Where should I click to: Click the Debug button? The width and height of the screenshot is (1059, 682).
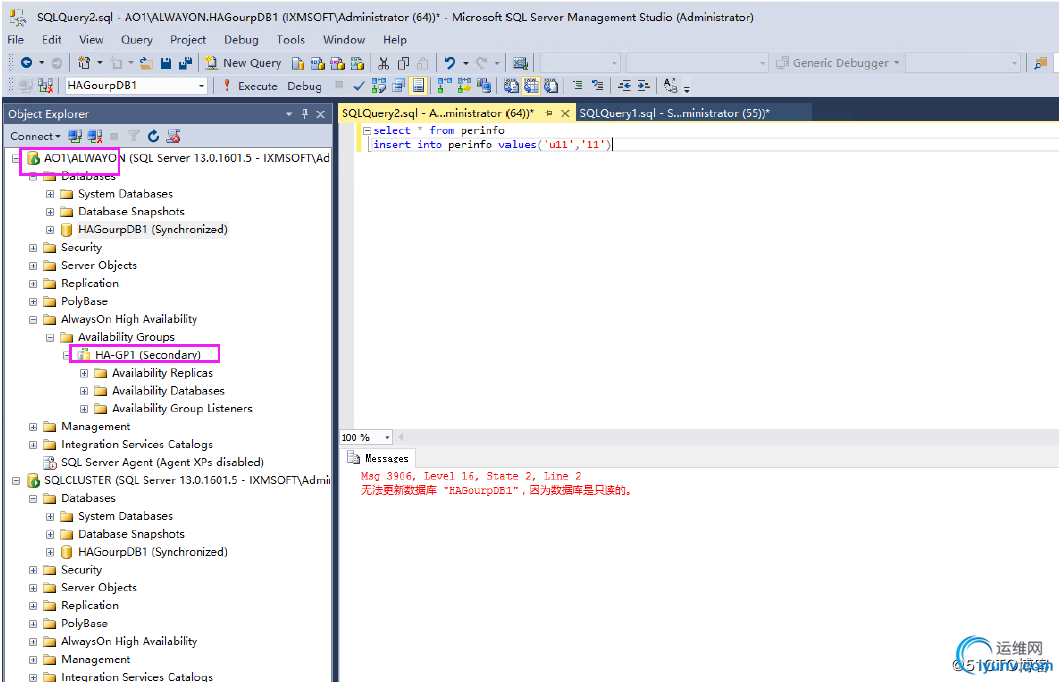point(305,86)
